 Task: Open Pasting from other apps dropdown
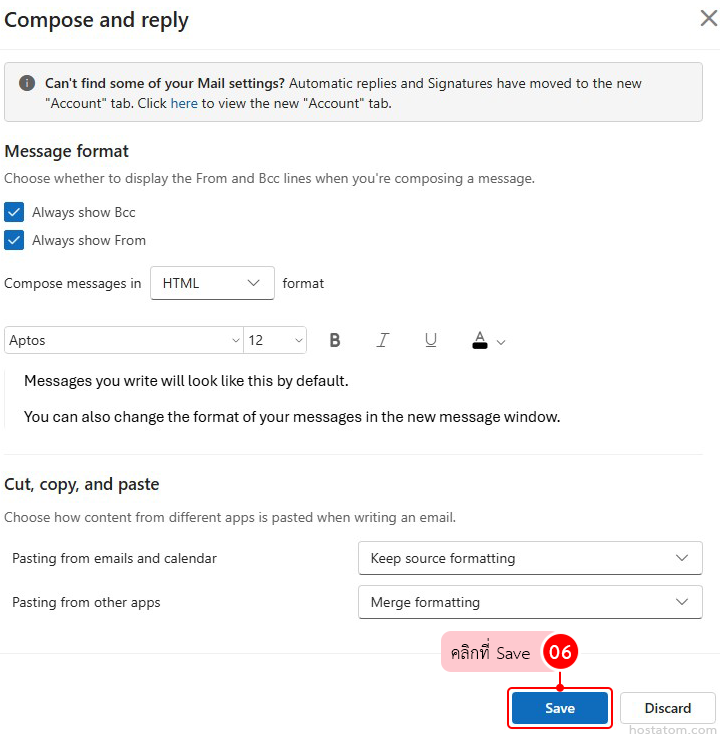(530, 602)
